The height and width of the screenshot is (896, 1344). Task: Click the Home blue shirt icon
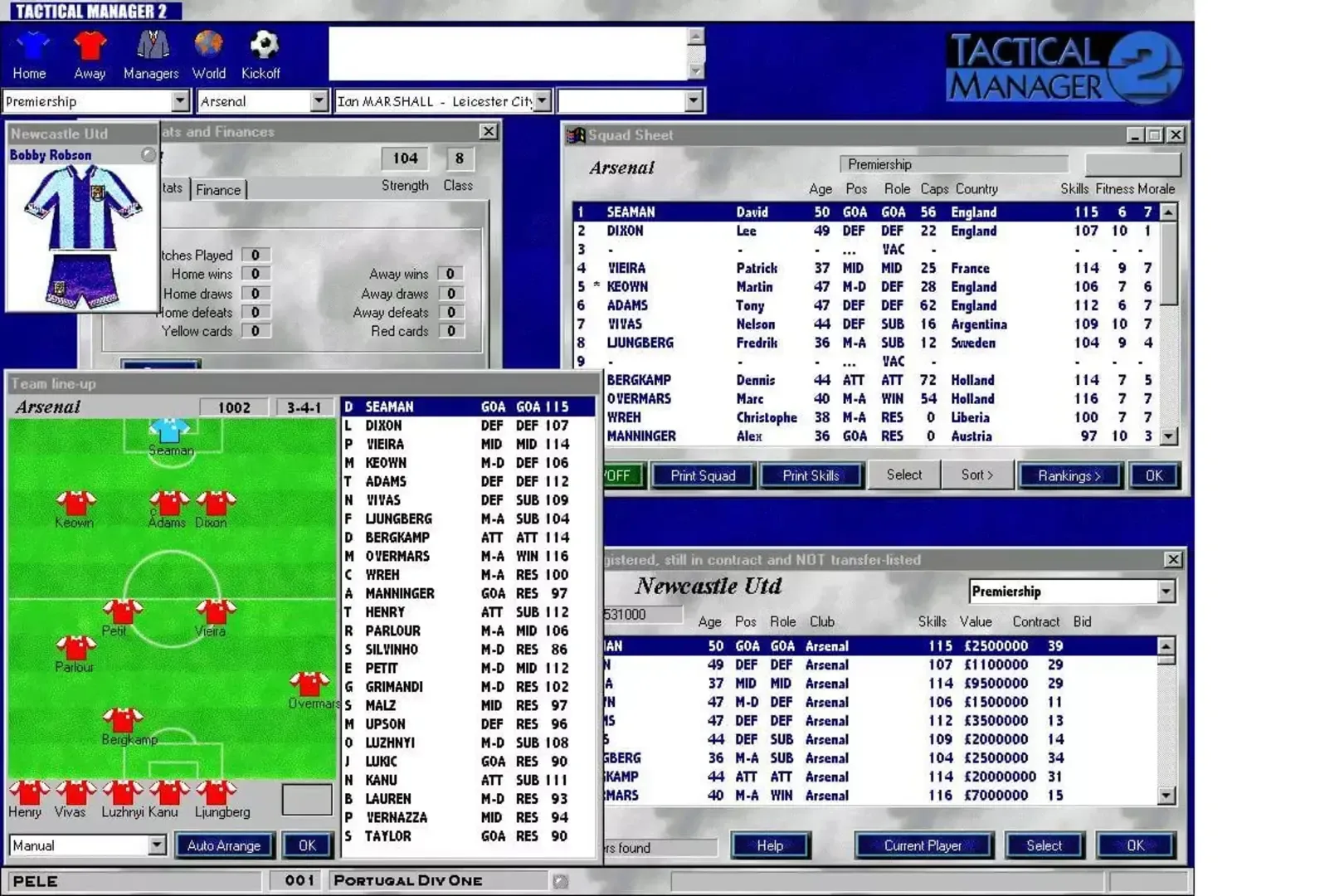pyautogui.click(x=32, y=46)
